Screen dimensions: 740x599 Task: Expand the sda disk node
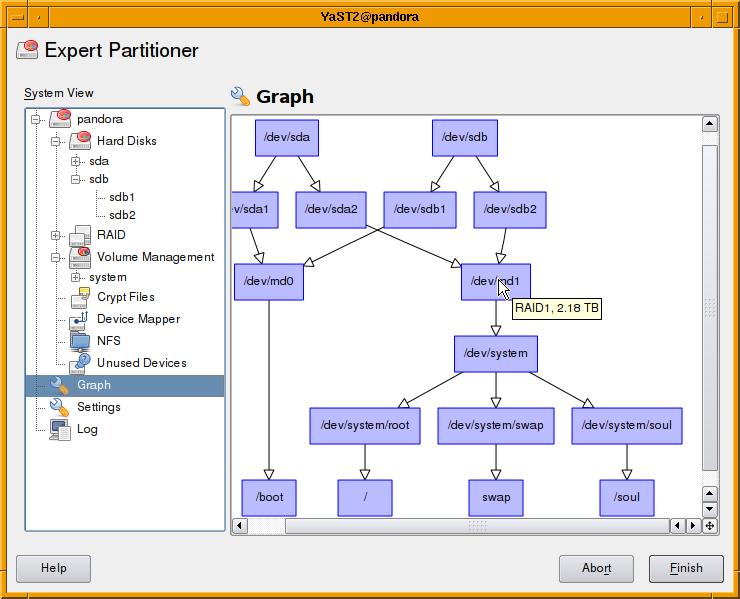click(76, 161)
